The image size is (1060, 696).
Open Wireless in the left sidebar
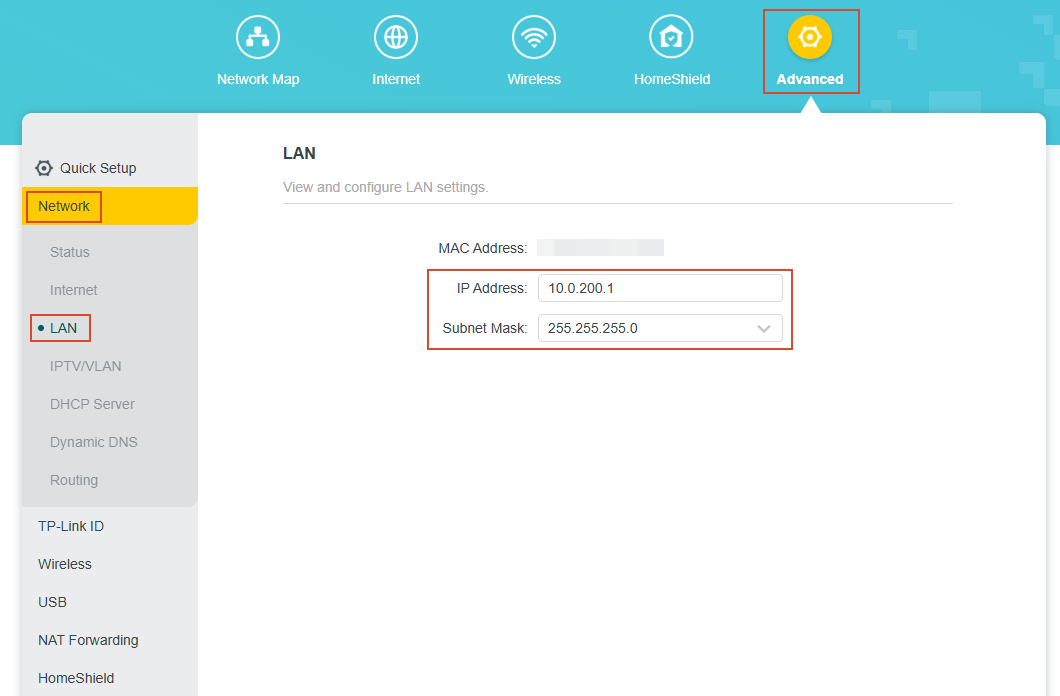click(x=65, y=564)
